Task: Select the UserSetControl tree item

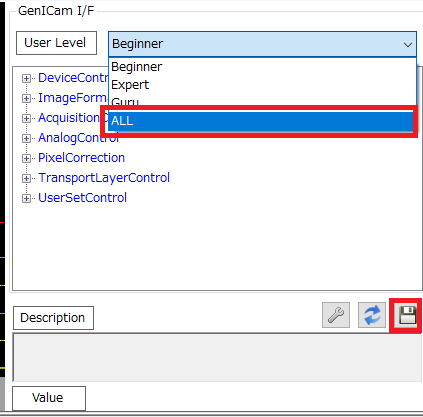Action: click(x=82, y=198)
